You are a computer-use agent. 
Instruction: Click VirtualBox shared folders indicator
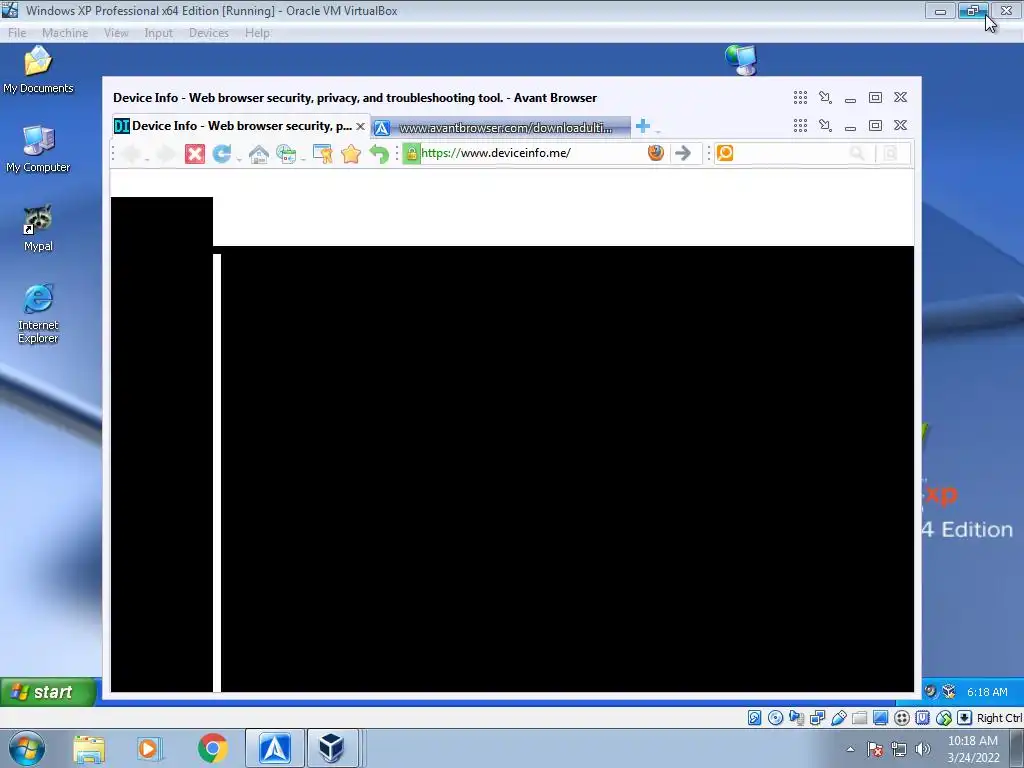click(859, 718)
